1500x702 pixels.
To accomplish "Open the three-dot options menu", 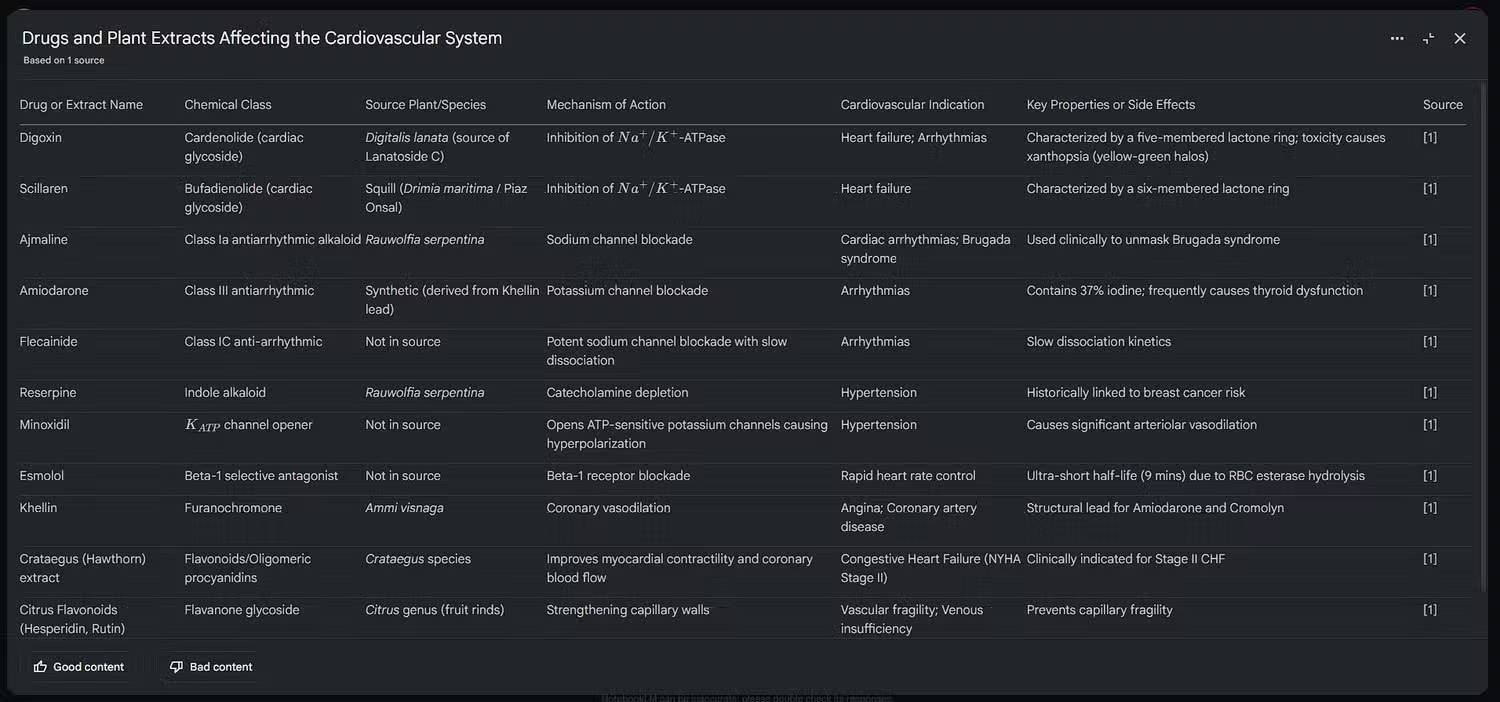I will coord(1397,38).
